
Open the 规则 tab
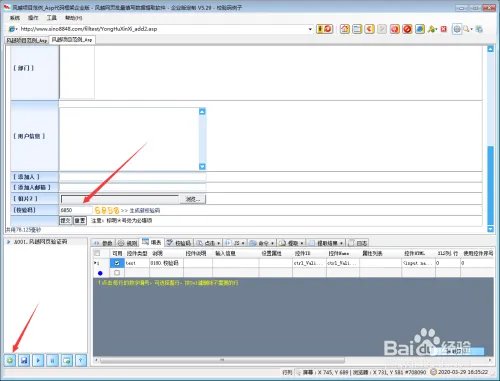128,243
